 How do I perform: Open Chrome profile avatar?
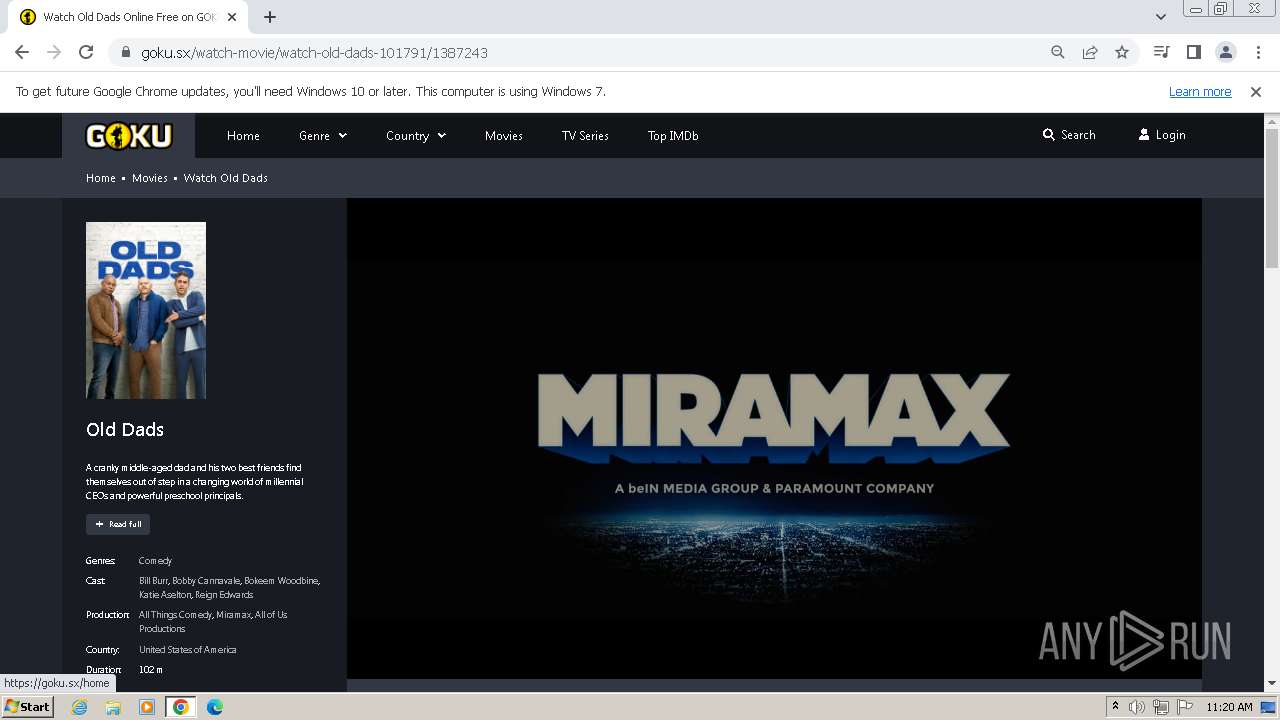(x=1225, y=52)
